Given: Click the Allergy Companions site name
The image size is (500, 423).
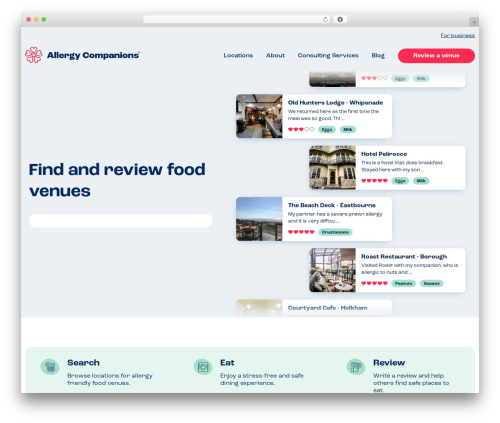Looking at the screenshot, I should 93,55.
